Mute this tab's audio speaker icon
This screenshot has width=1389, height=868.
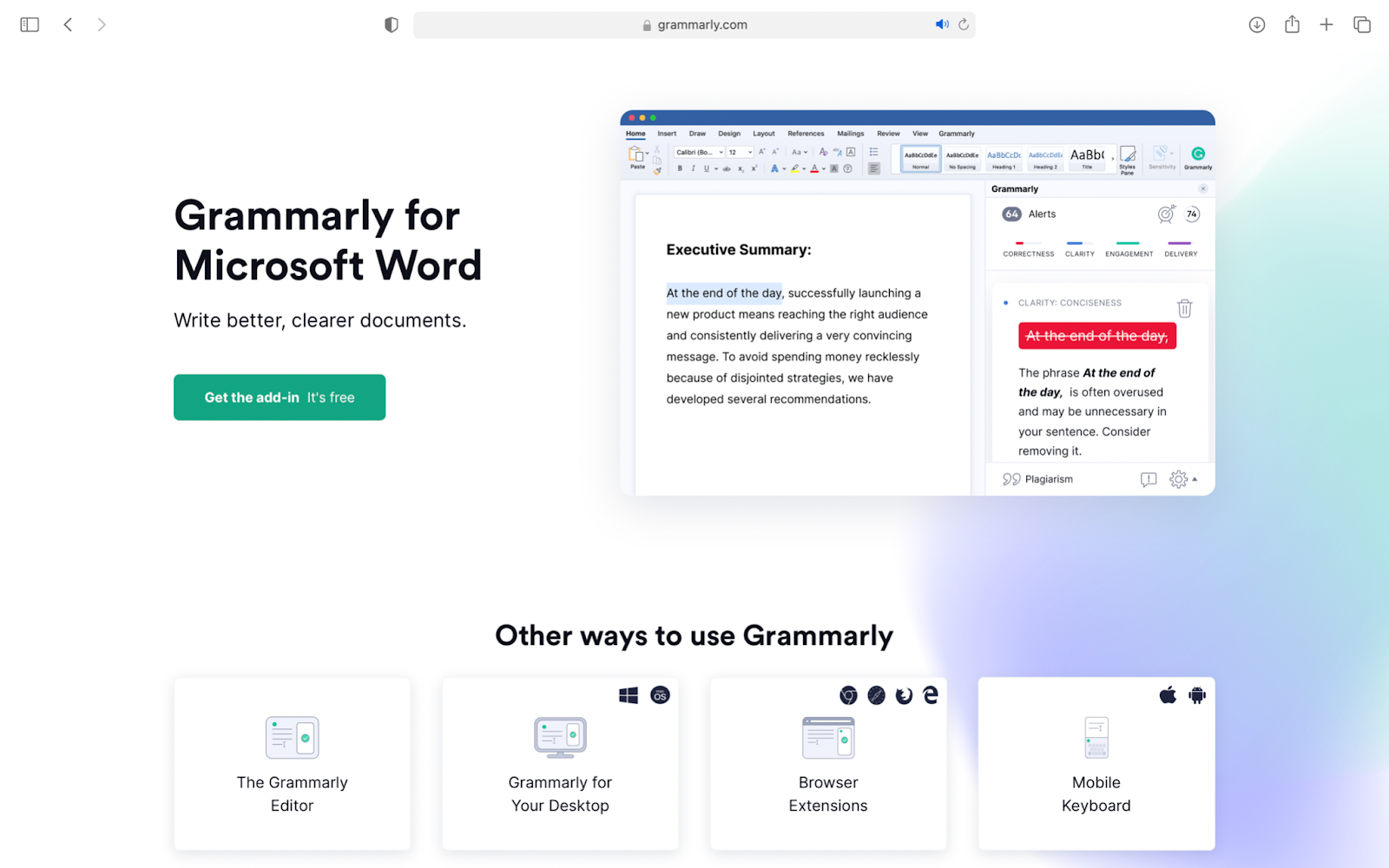[942, 24]
